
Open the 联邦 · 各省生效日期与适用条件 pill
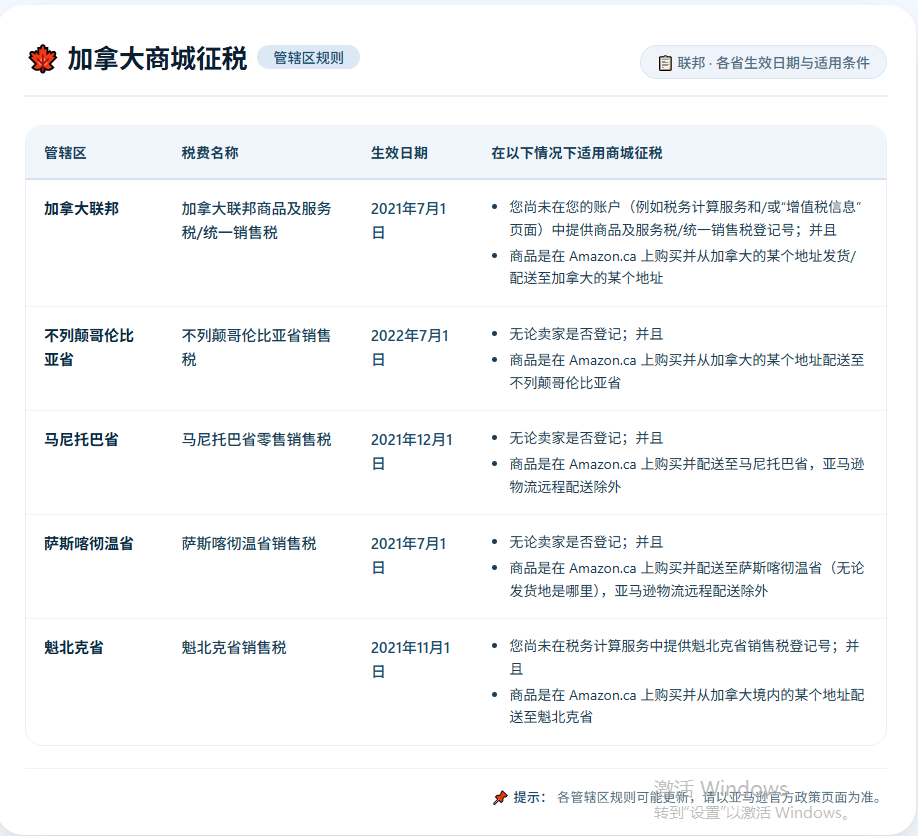(763, 62)
